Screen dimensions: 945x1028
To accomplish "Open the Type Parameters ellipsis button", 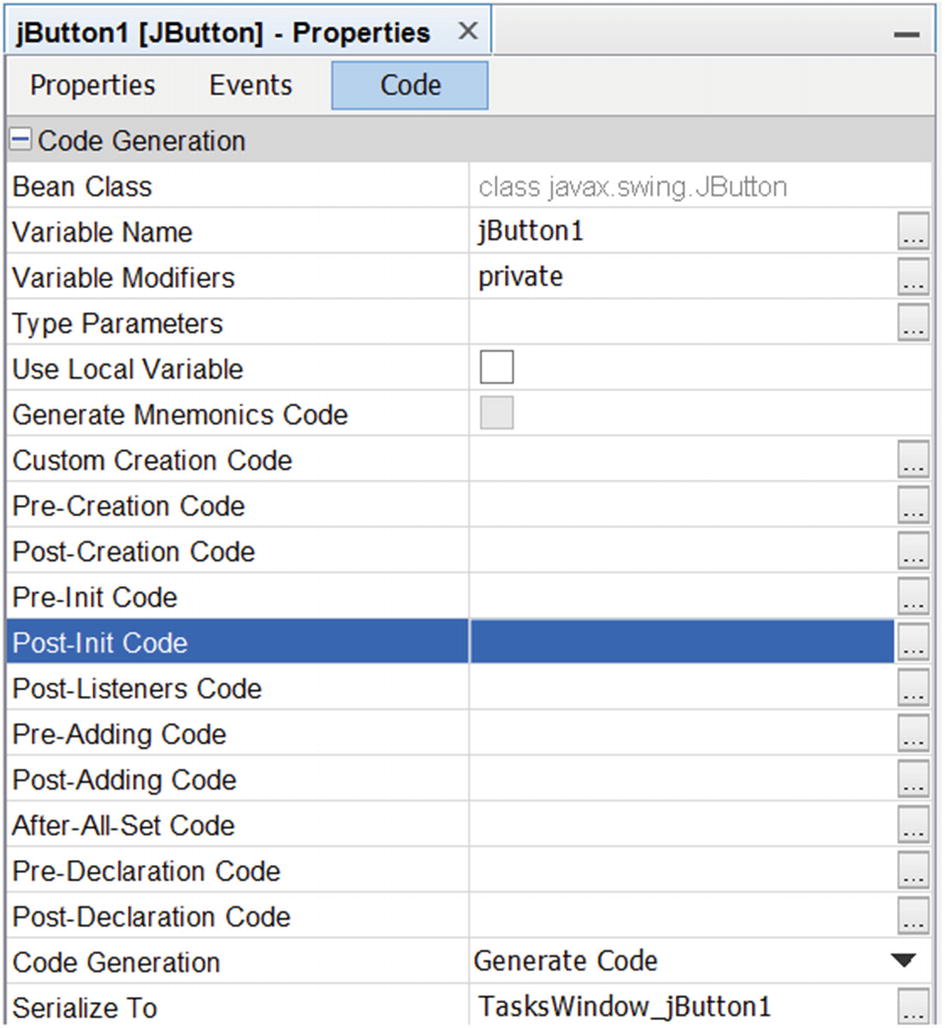I will point(913,323).
